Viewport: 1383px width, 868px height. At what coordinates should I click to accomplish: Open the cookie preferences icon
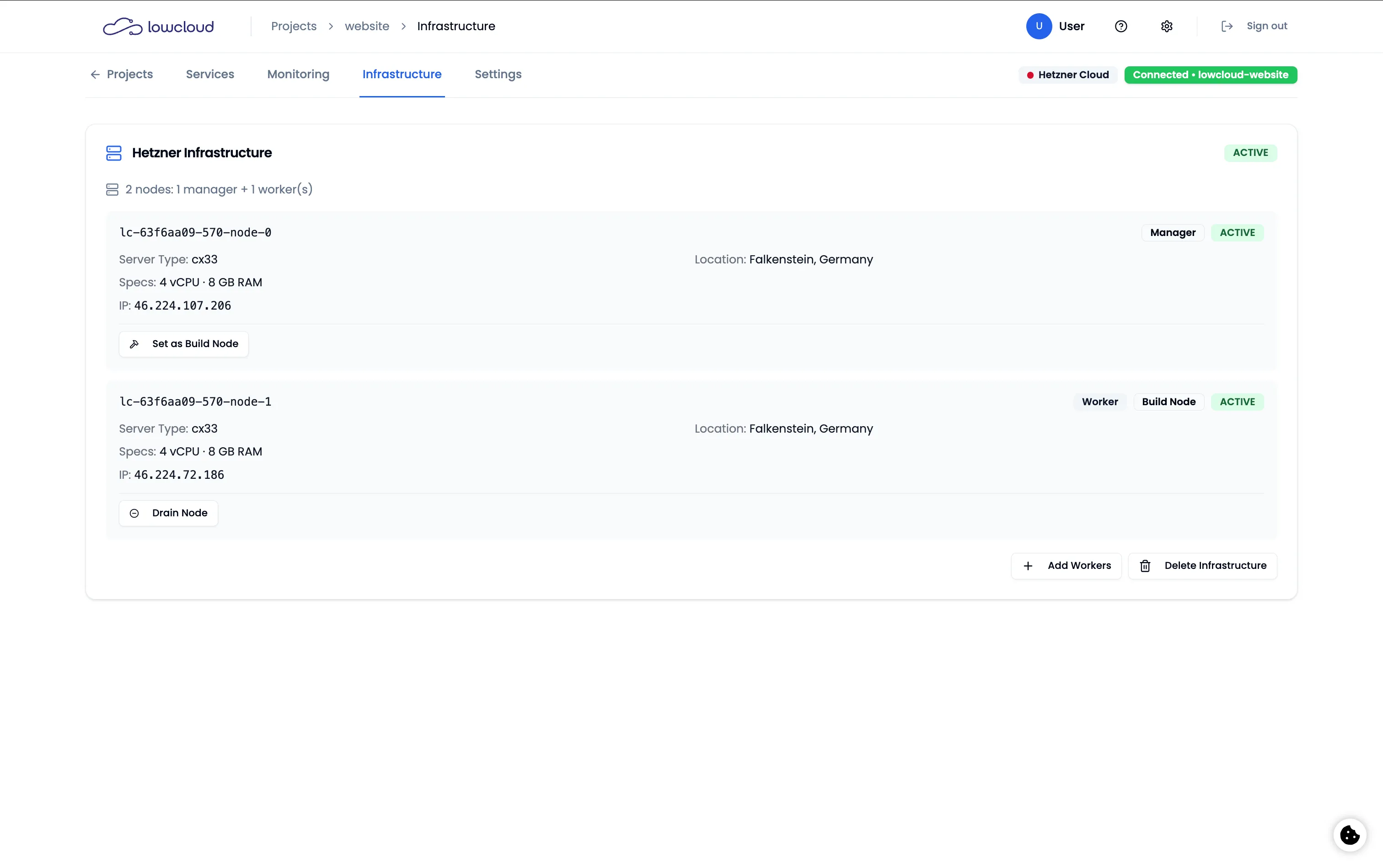(1349, 834)
